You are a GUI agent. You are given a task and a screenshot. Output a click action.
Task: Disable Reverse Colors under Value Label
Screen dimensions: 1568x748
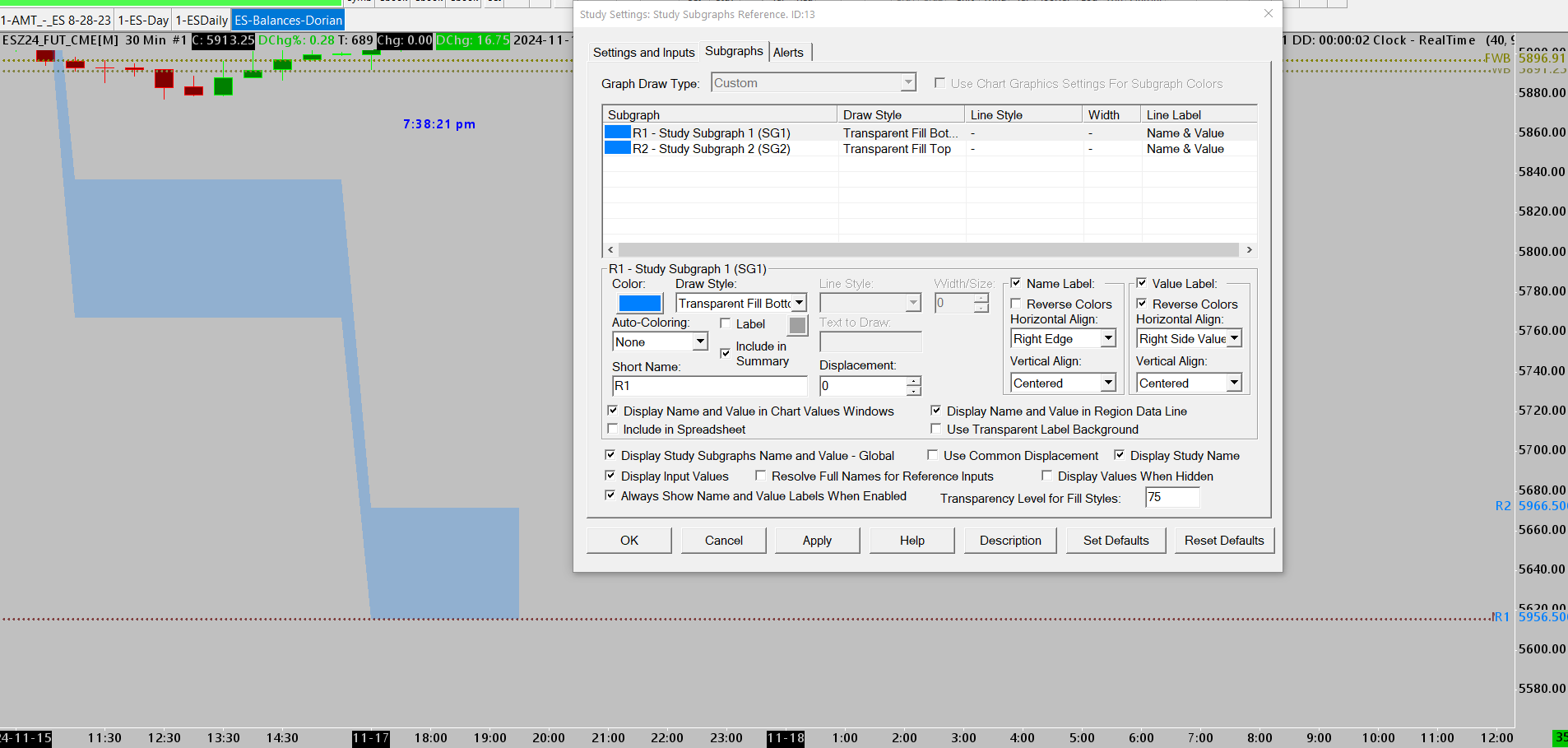tap(1142, 304)
